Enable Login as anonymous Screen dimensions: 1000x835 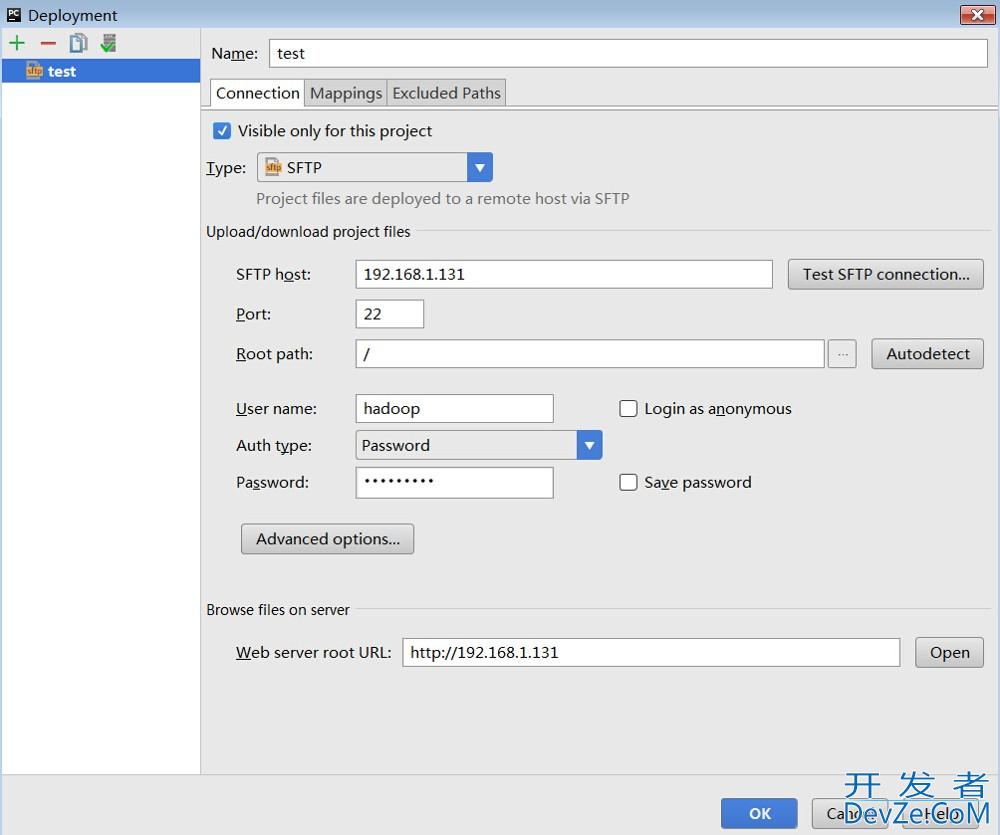[x=628, y=408]
